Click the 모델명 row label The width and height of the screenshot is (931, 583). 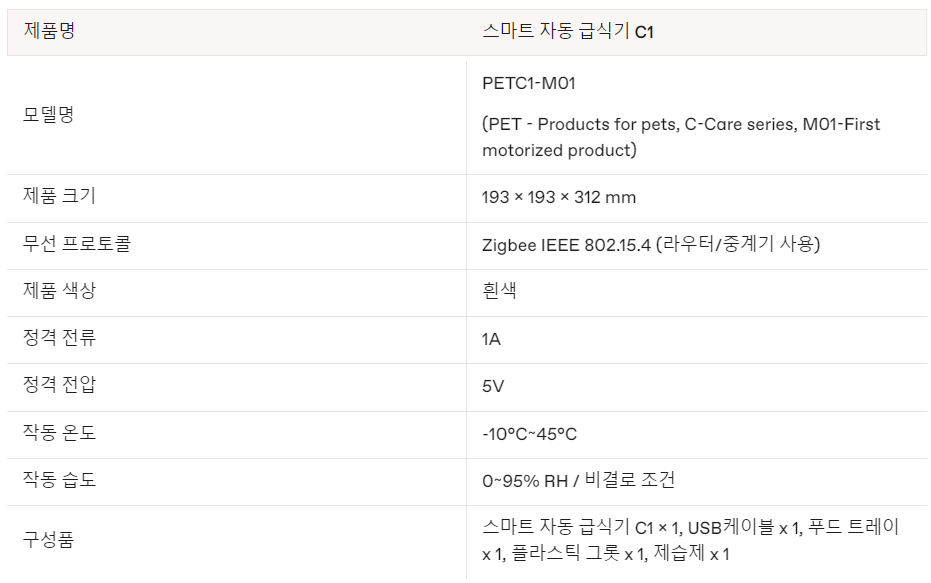pyautogui.click(x=49, y=114)
